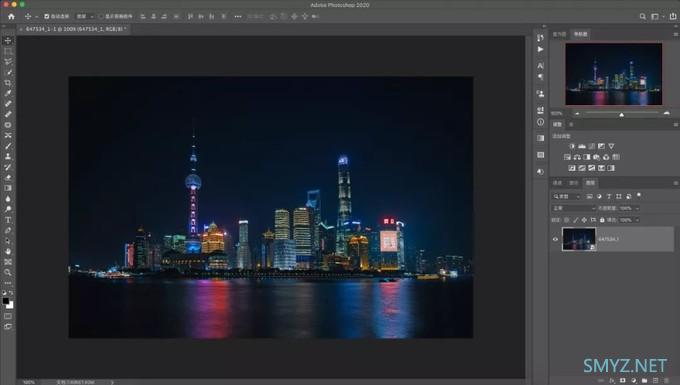Add a Hue/Saturation adjustment
680x385 pixels.
(567, 157)
